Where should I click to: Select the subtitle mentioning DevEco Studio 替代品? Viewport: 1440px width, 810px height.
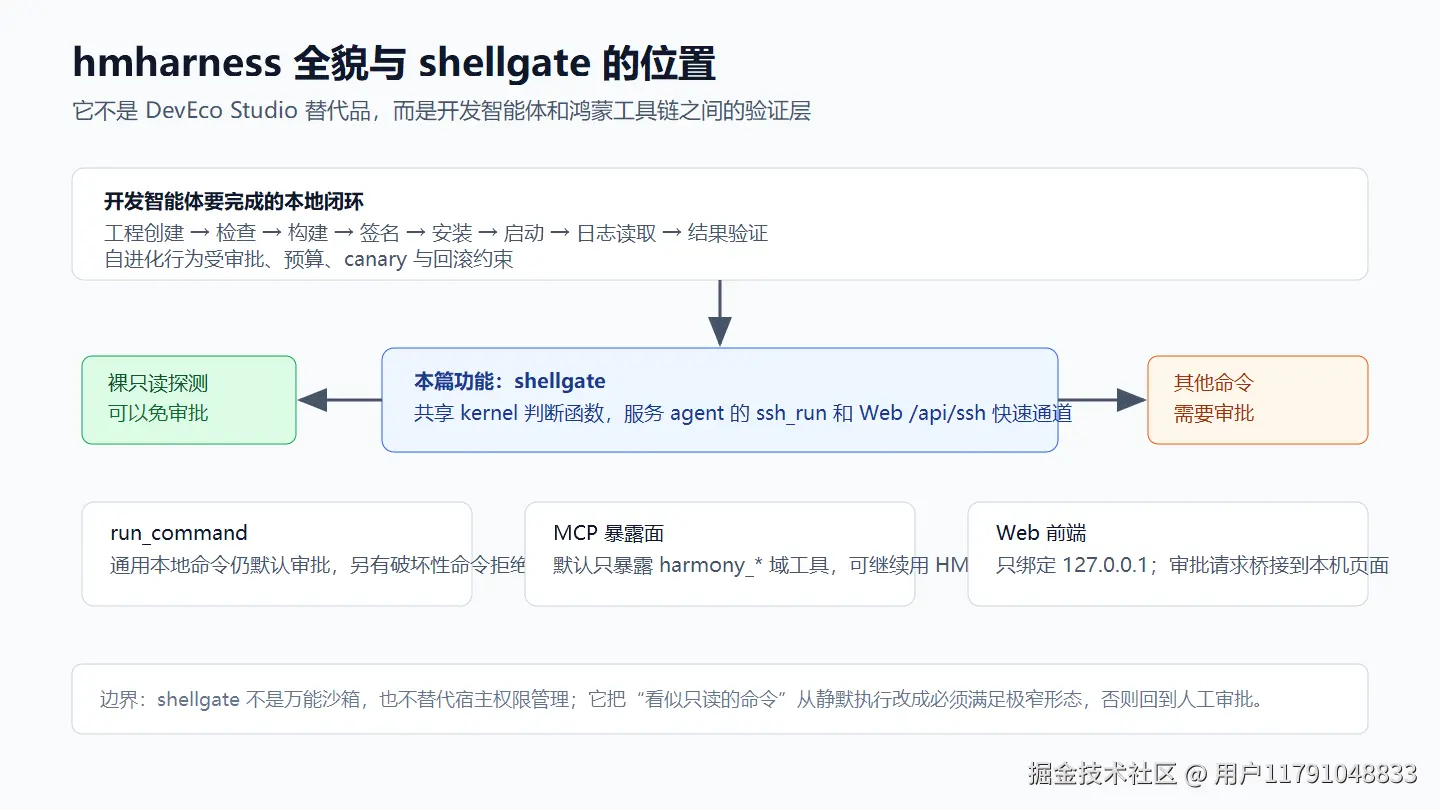441,111
